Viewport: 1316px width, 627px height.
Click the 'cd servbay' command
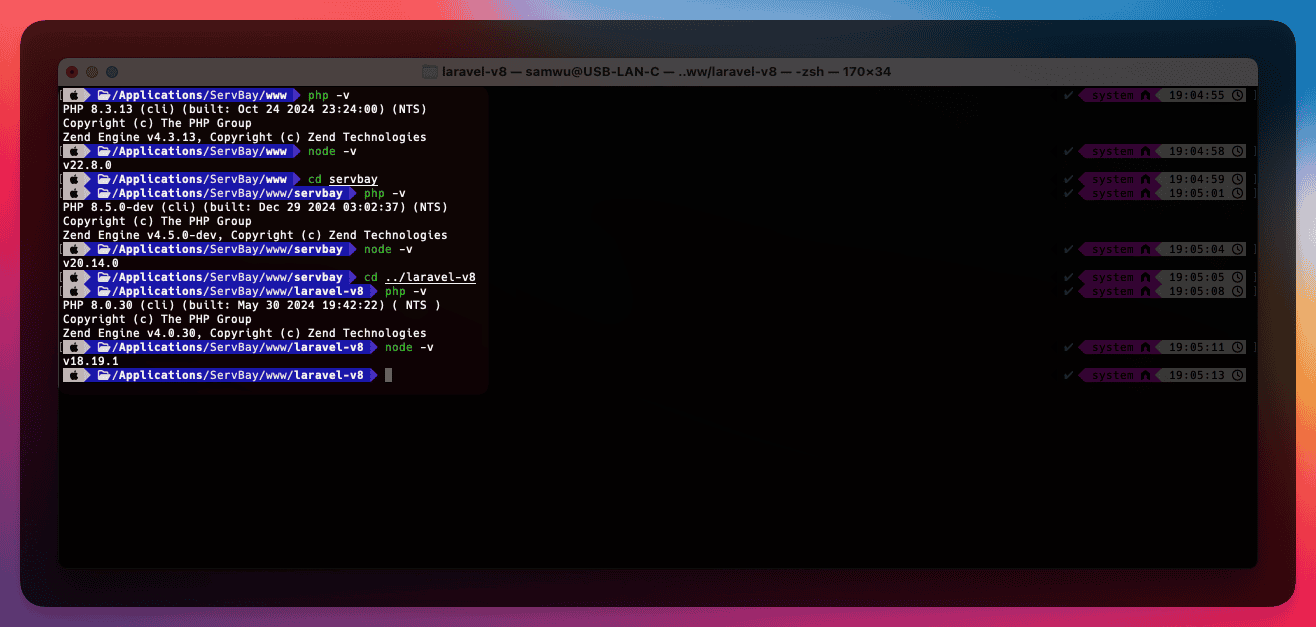click(x=343, y=179)
